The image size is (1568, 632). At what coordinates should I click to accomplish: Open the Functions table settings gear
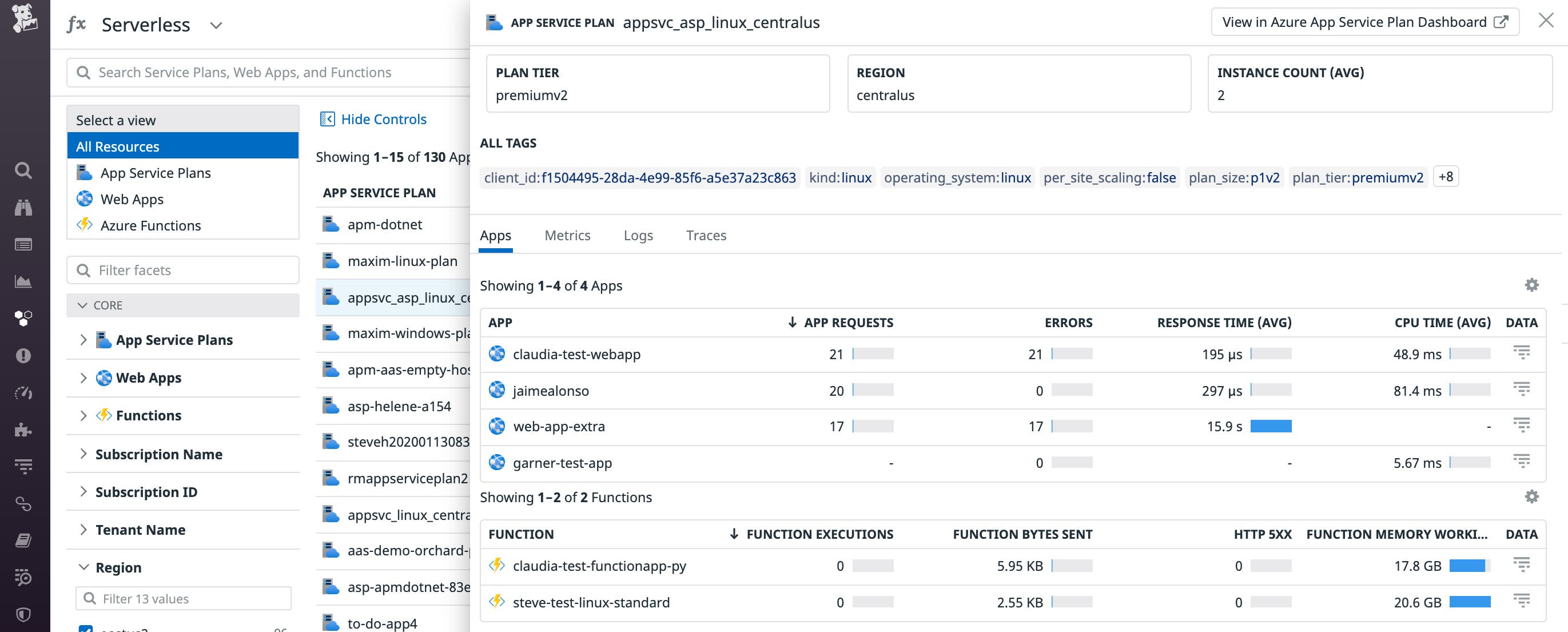(x=1532, y=497)
